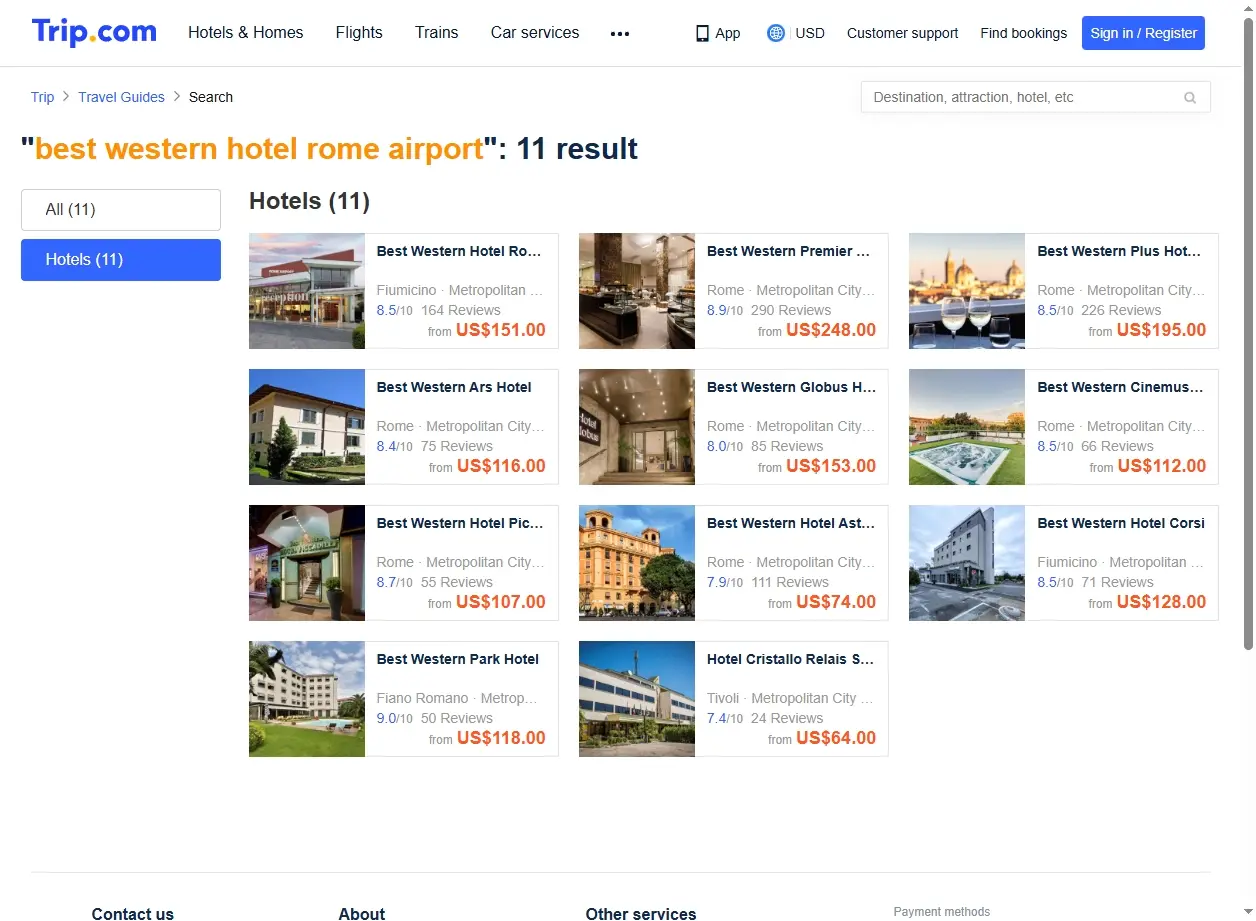Click the page vertical scrollbar
Image resolution: width=1256 pixels, height=921 pixels.
[1248, 332]
